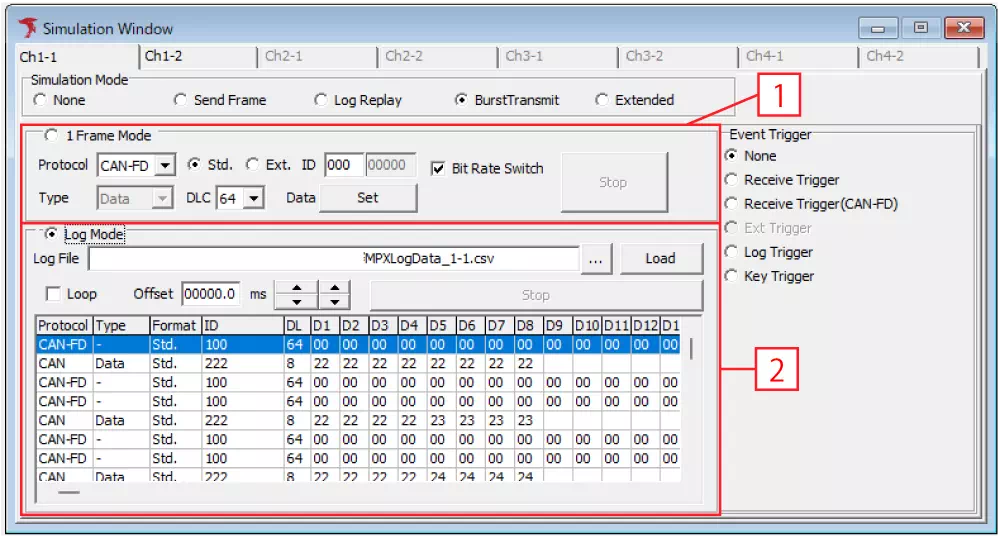The image size is (1000, 538).
Task: Click the Data Set button
Action: (367, 198)
